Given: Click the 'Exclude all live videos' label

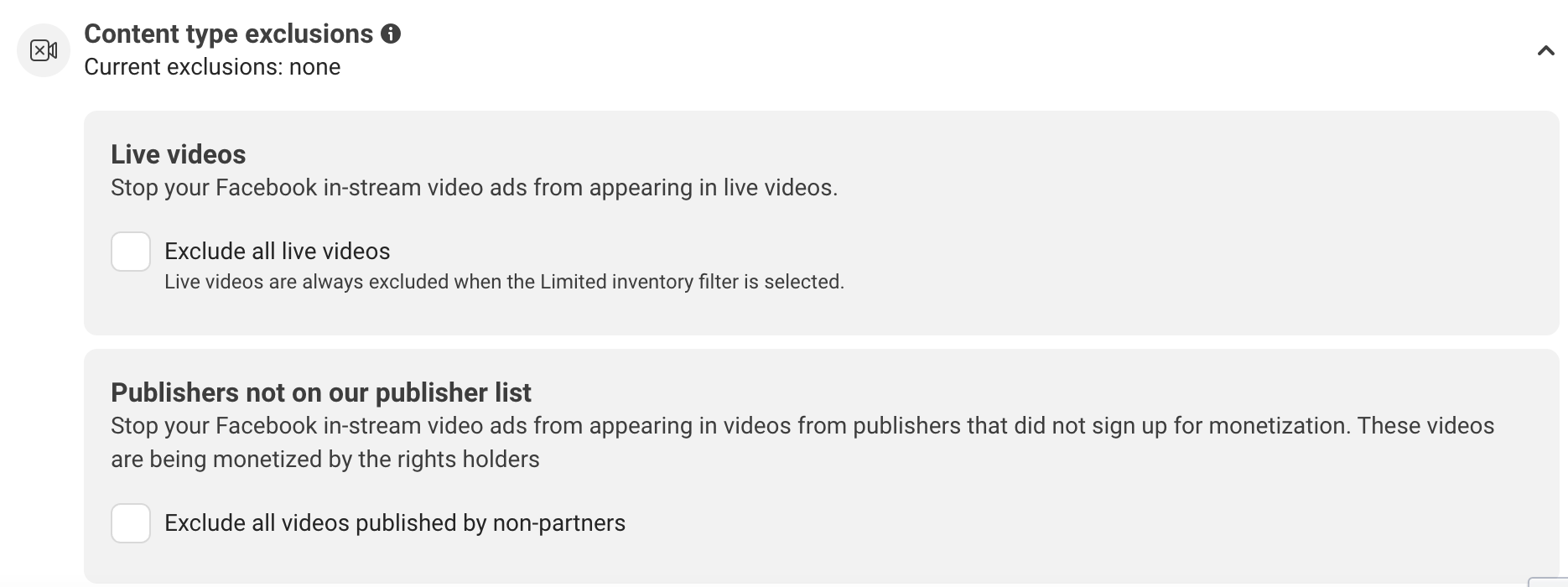Looking at the screenshot, I should [x=278, y=252].
